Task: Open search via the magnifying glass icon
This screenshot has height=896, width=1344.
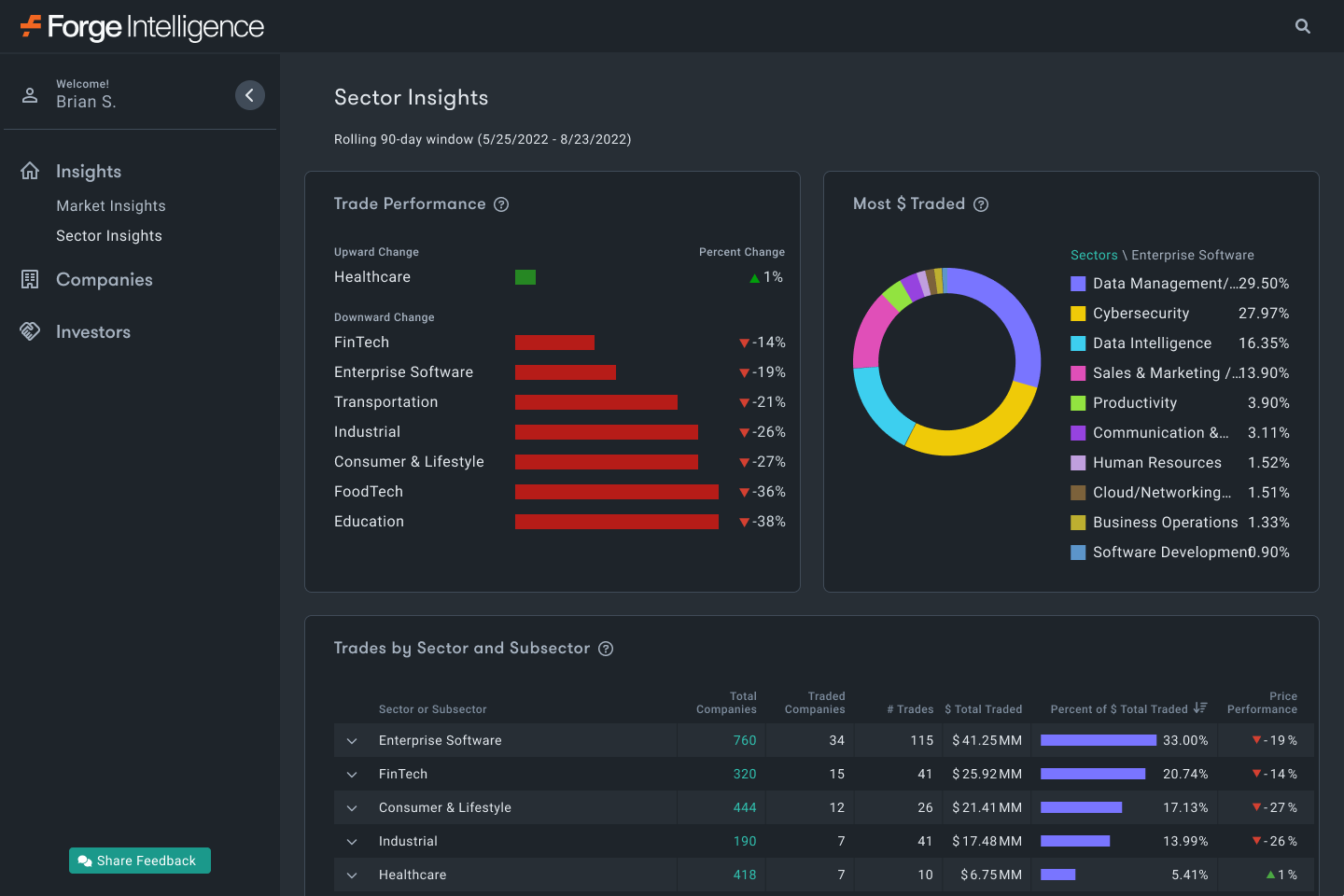Action: pos(1303,26)
